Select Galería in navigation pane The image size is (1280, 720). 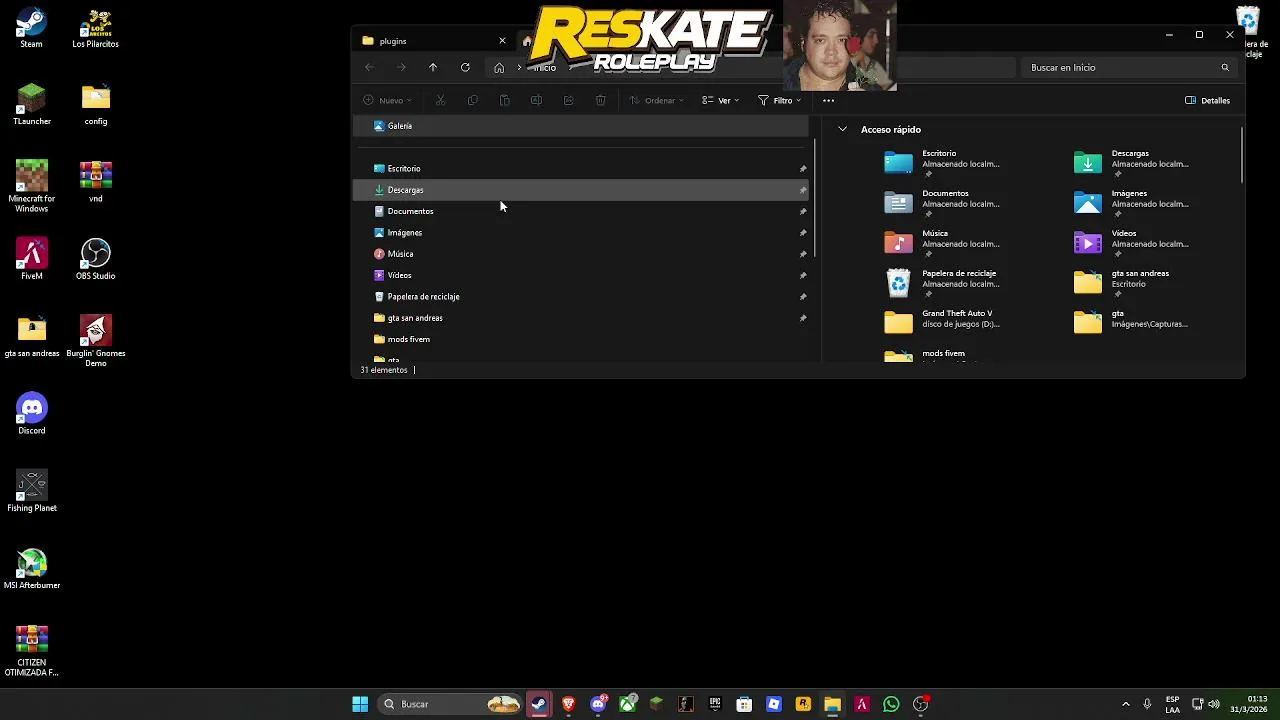point(581,126)
